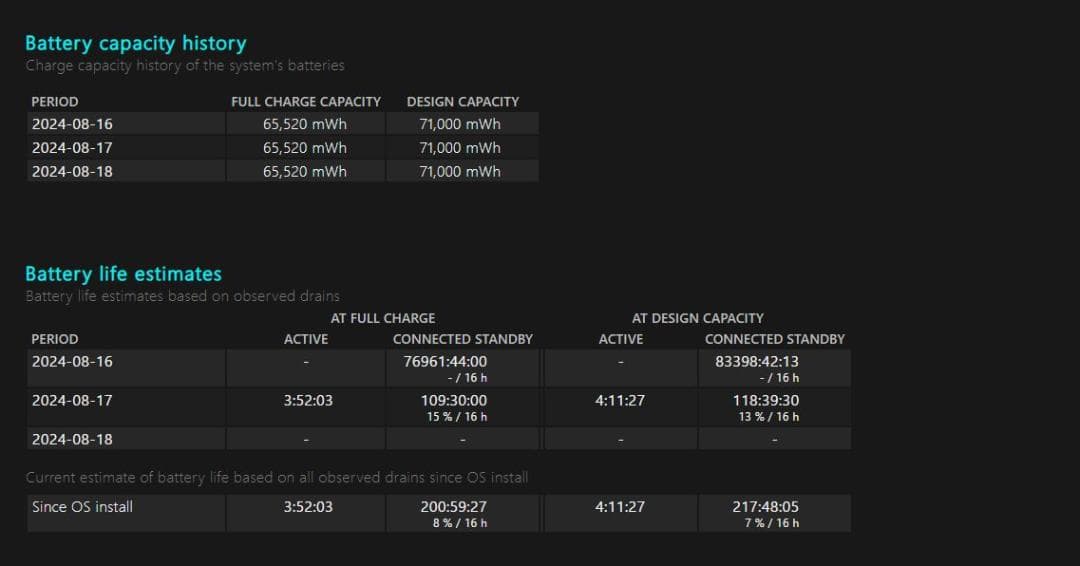Click the "Current estimate of battery life" description

[276, 478]
